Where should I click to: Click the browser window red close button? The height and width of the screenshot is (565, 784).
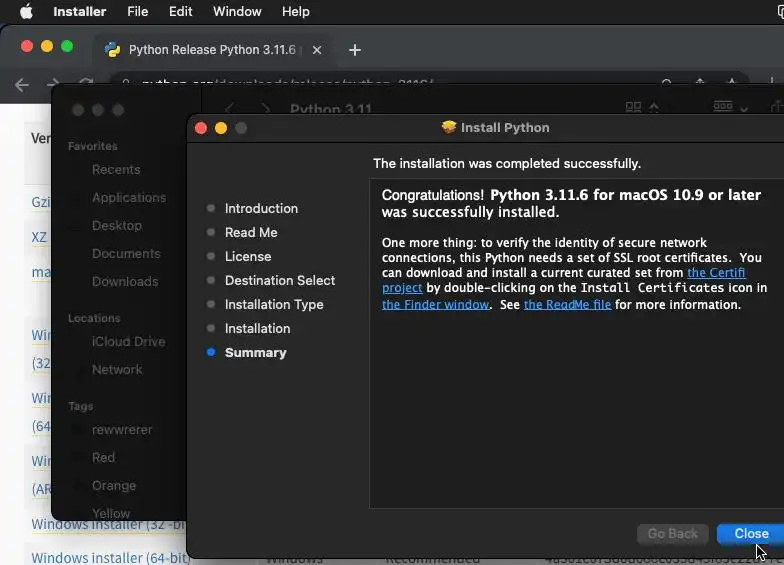click(27, 46)
